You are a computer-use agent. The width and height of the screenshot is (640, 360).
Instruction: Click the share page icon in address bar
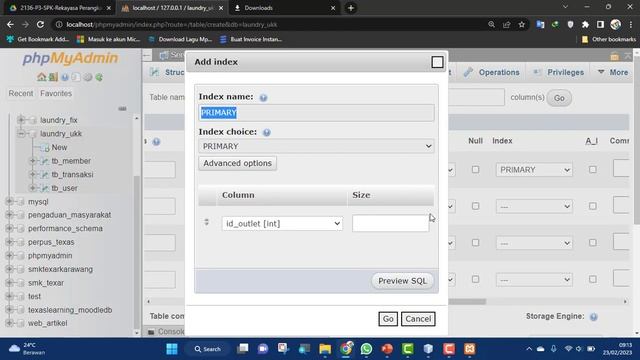point(507,24)
